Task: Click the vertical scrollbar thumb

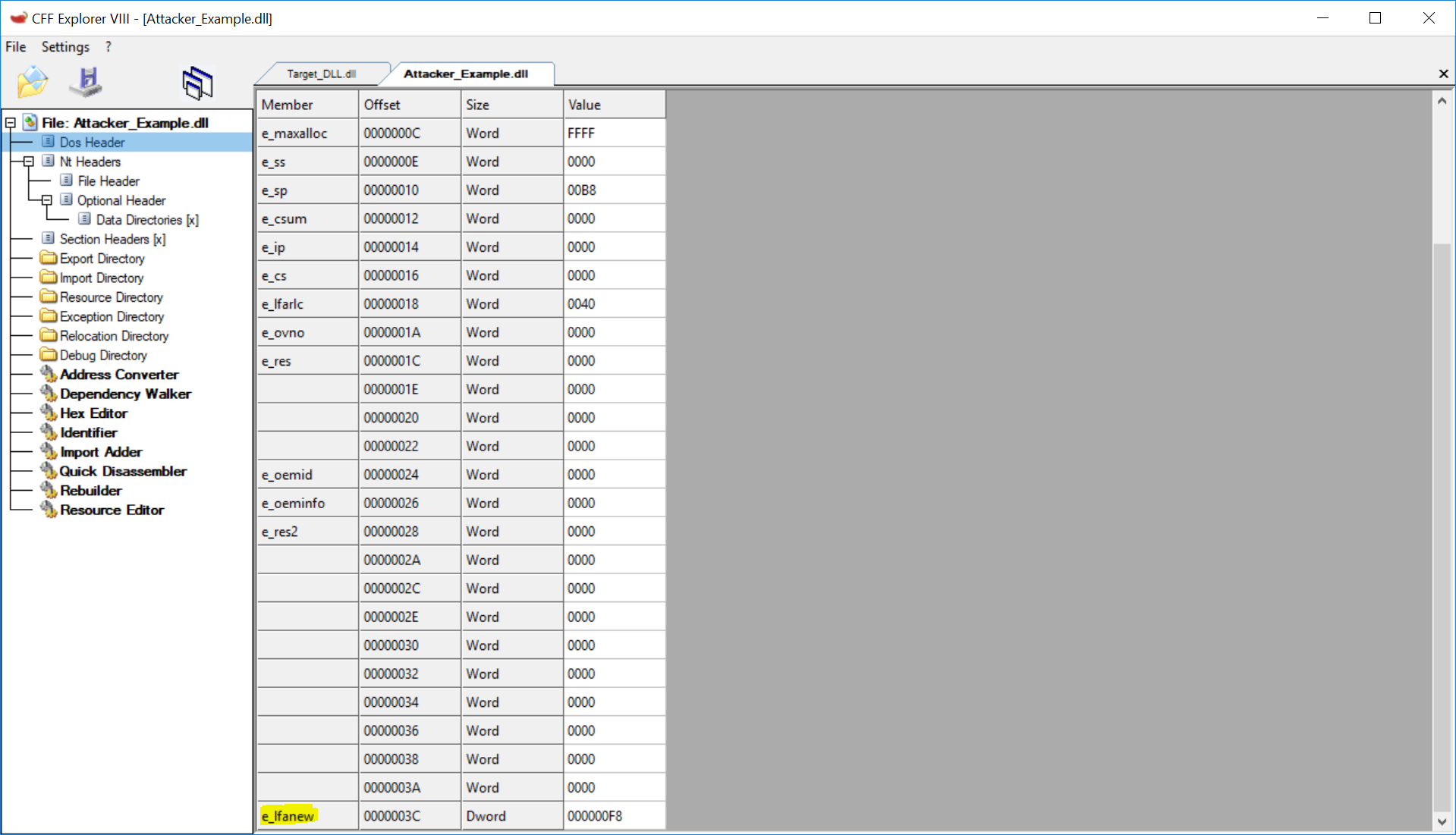Action: [1442, 527]
